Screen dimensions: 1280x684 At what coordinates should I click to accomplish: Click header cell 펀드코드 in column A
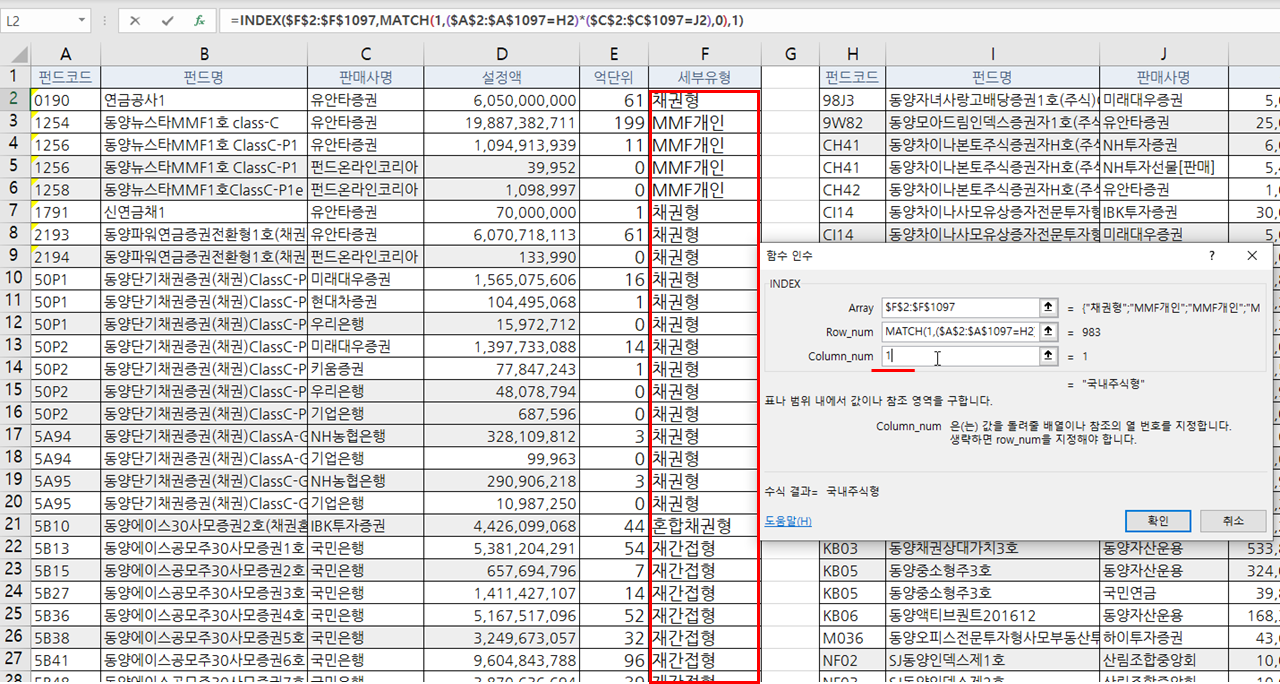click(x=65, y=77)
